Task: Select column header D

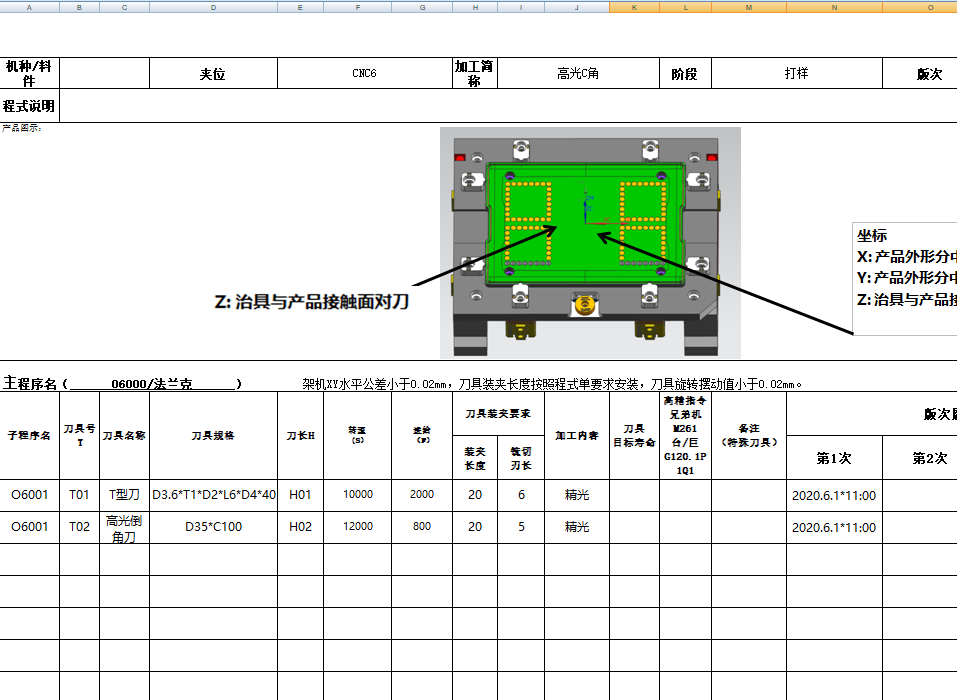Action: click(213, 9)
